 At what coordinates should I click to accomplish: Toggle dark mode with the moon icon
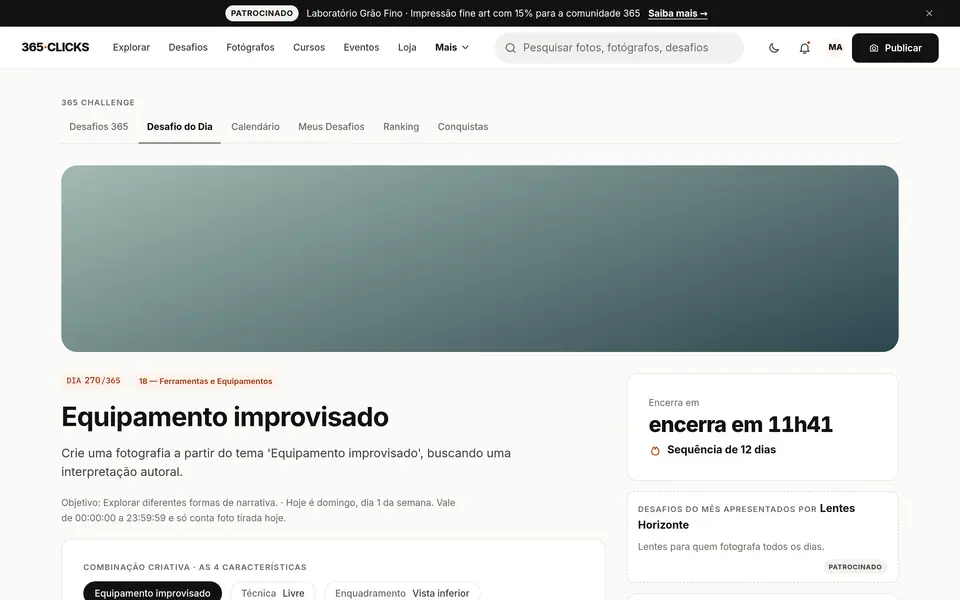(x=774, y=48)
